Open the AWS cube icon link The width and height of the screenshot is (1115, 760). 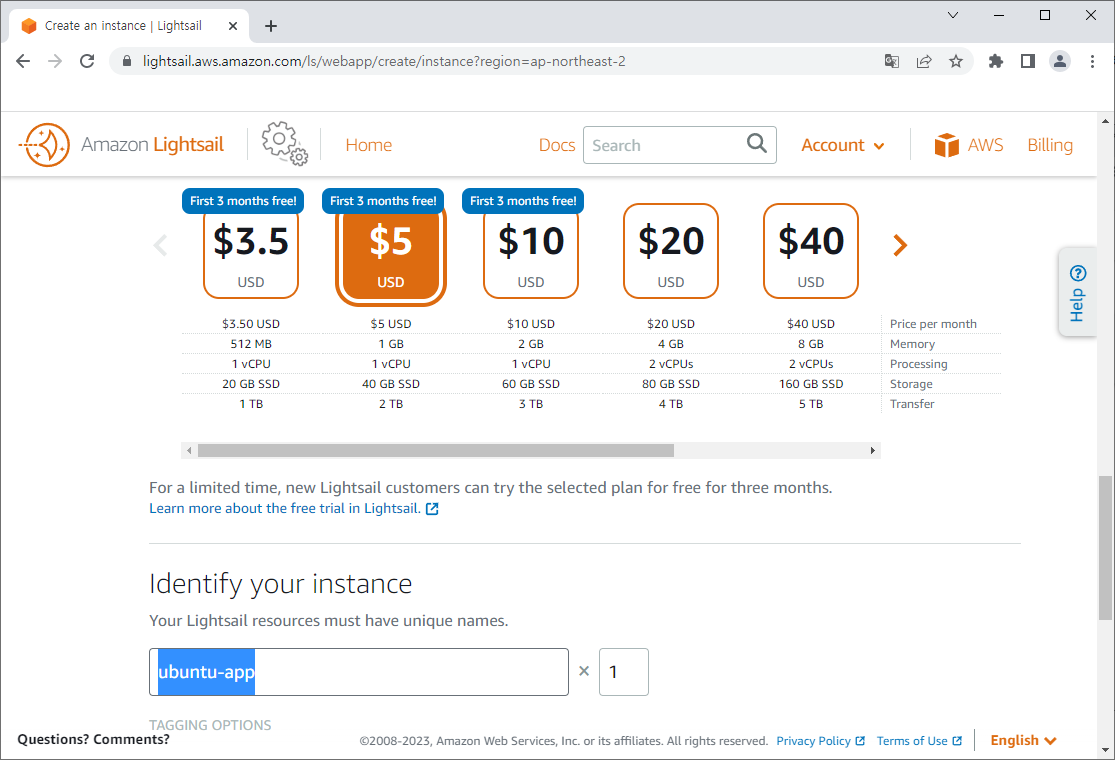pyautogui.click(x=946, y=145)
